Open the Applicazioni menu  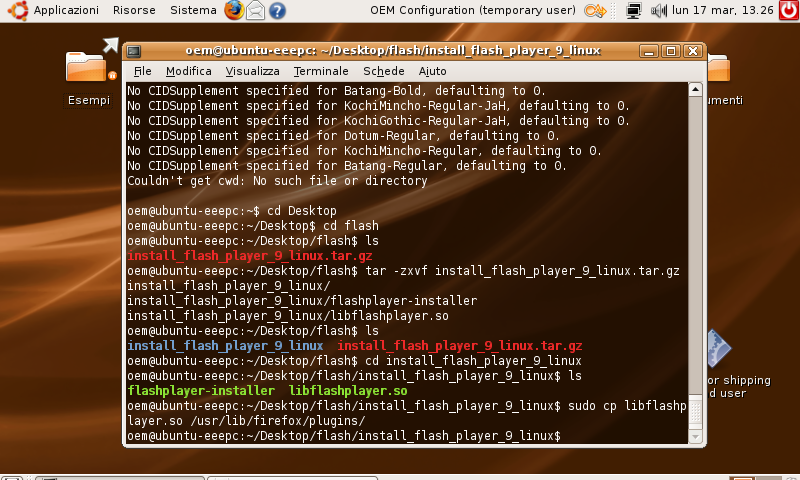point(66,10)
